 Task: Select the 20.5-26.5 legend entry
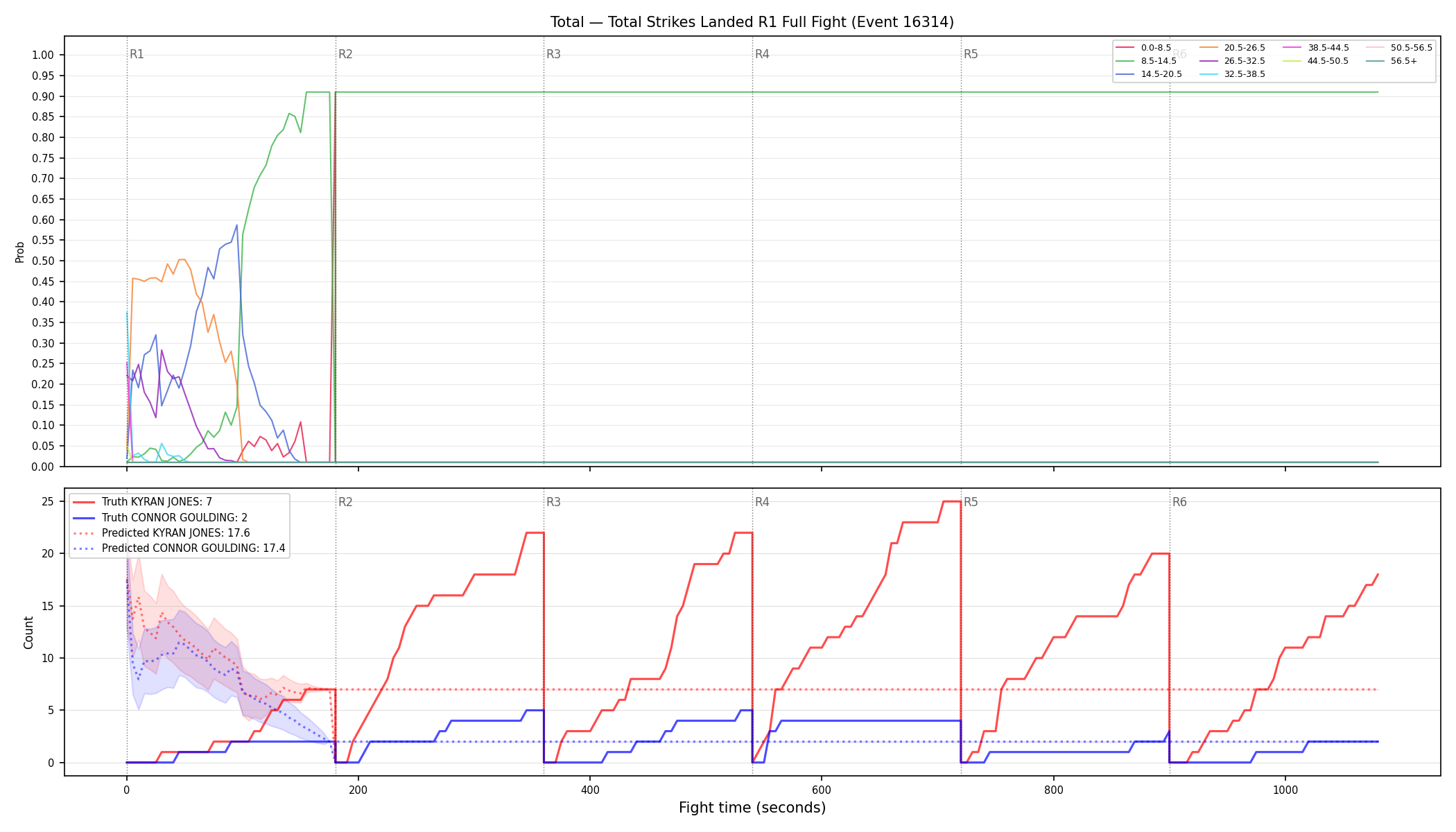(x=1233, y=48)
